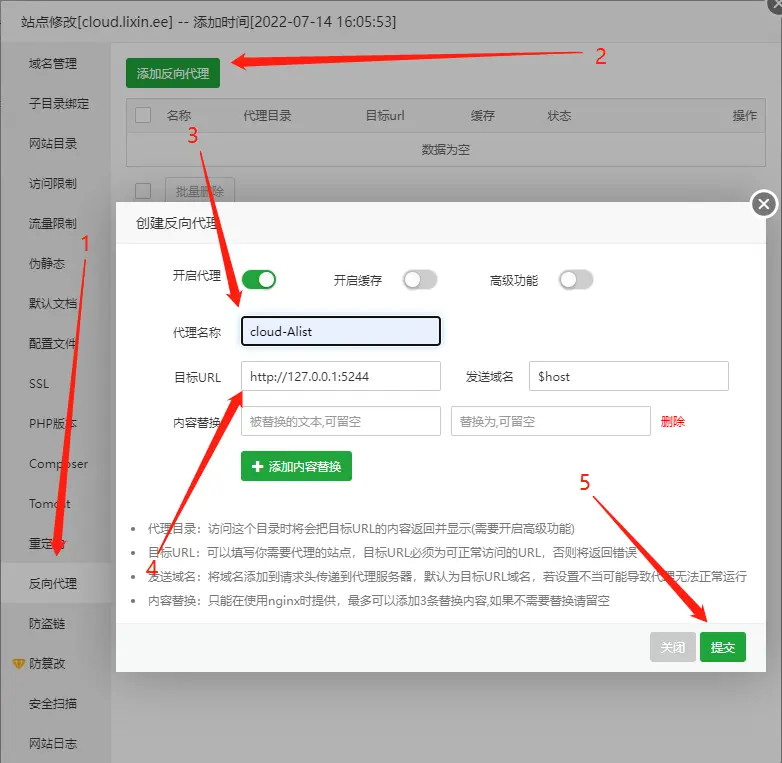The width and height of the screenshot is (782, 763).
Task: Open the 网站日志 sidebar tab
Action: pos(53,743)
